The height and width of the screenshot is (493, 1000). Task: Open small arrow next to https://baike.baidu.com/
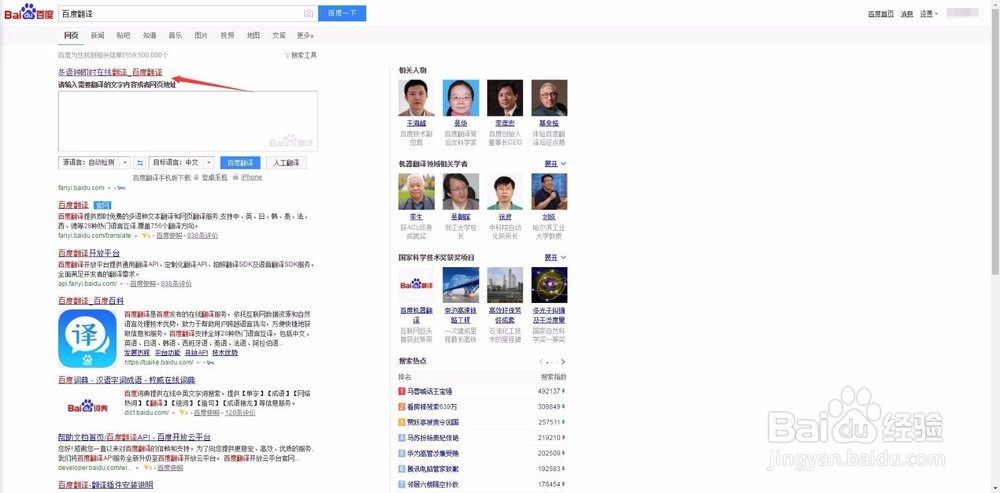(198, 362)
